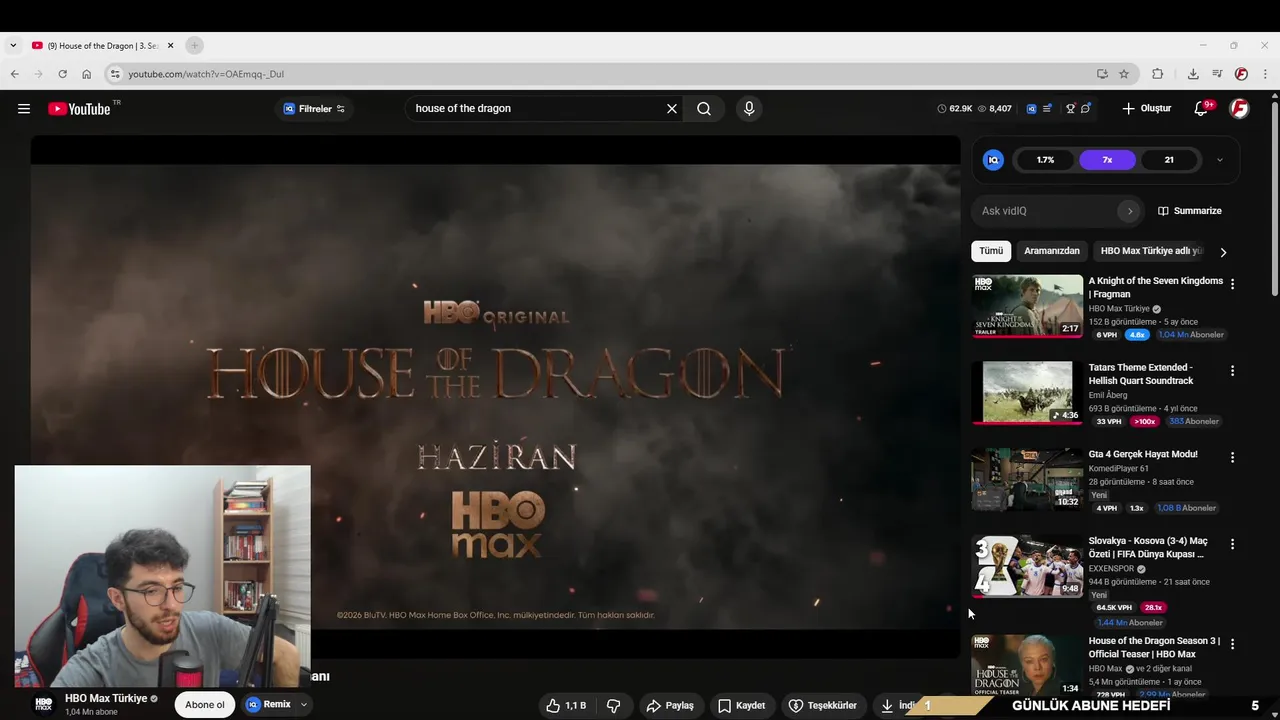The height and width of the screenshot is (720, 1280).
Task: Click Oluştur create button
Action: point(1146,109)
